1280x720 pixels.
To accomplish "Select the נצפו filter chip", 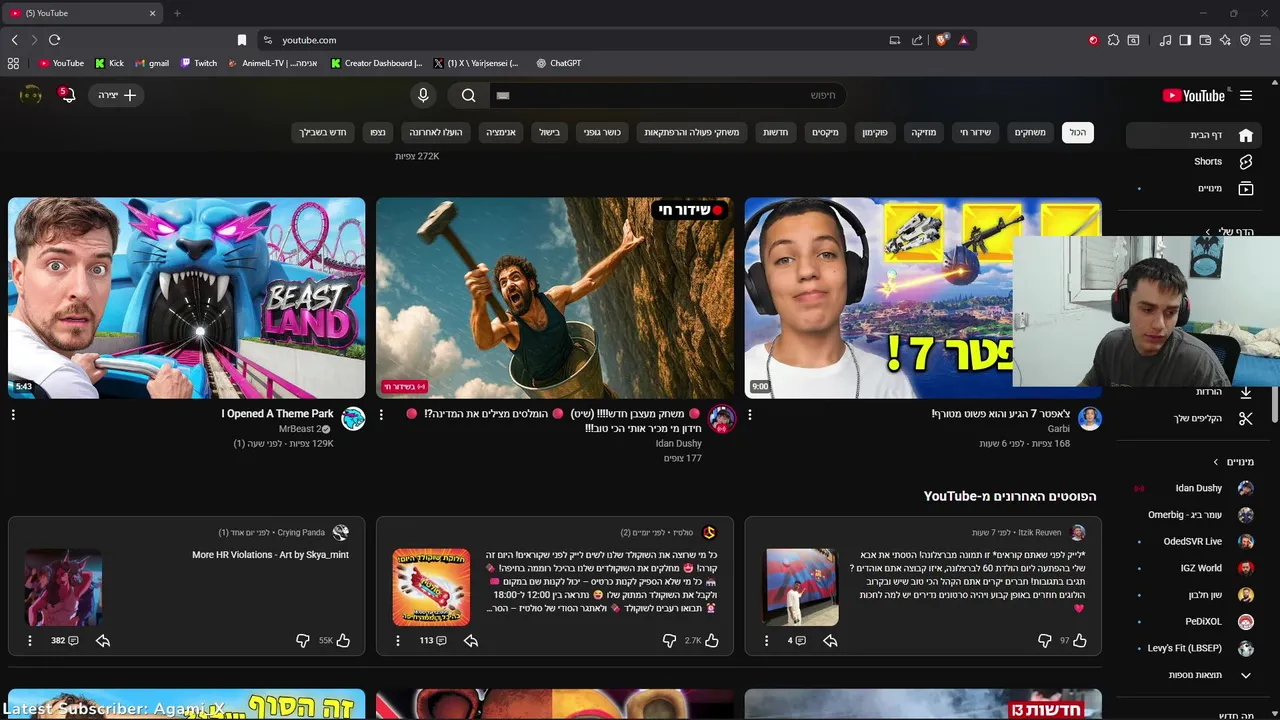I will pos(378,132).
